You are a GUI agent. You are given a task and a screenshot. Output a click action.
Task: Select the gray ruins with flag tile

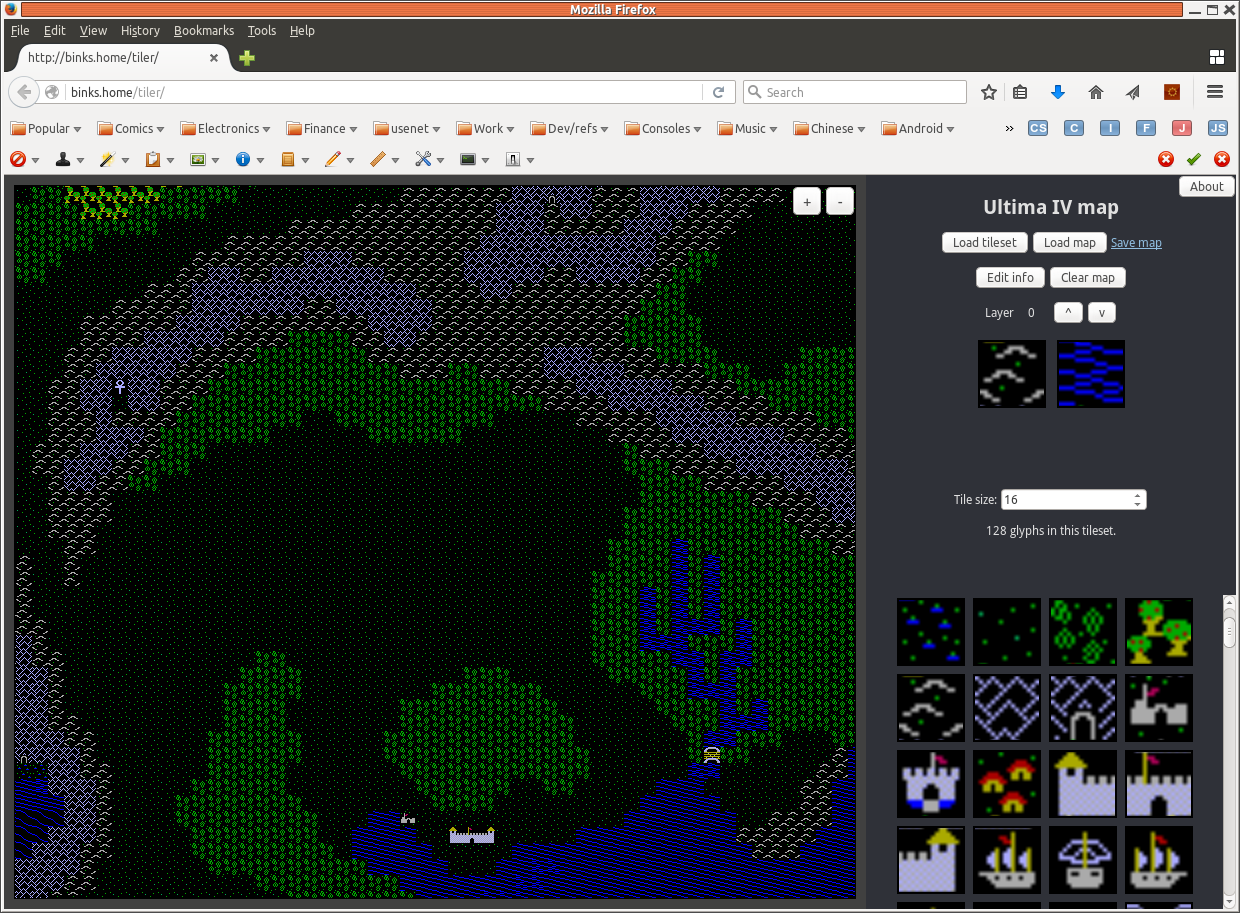pos(1159,708)
